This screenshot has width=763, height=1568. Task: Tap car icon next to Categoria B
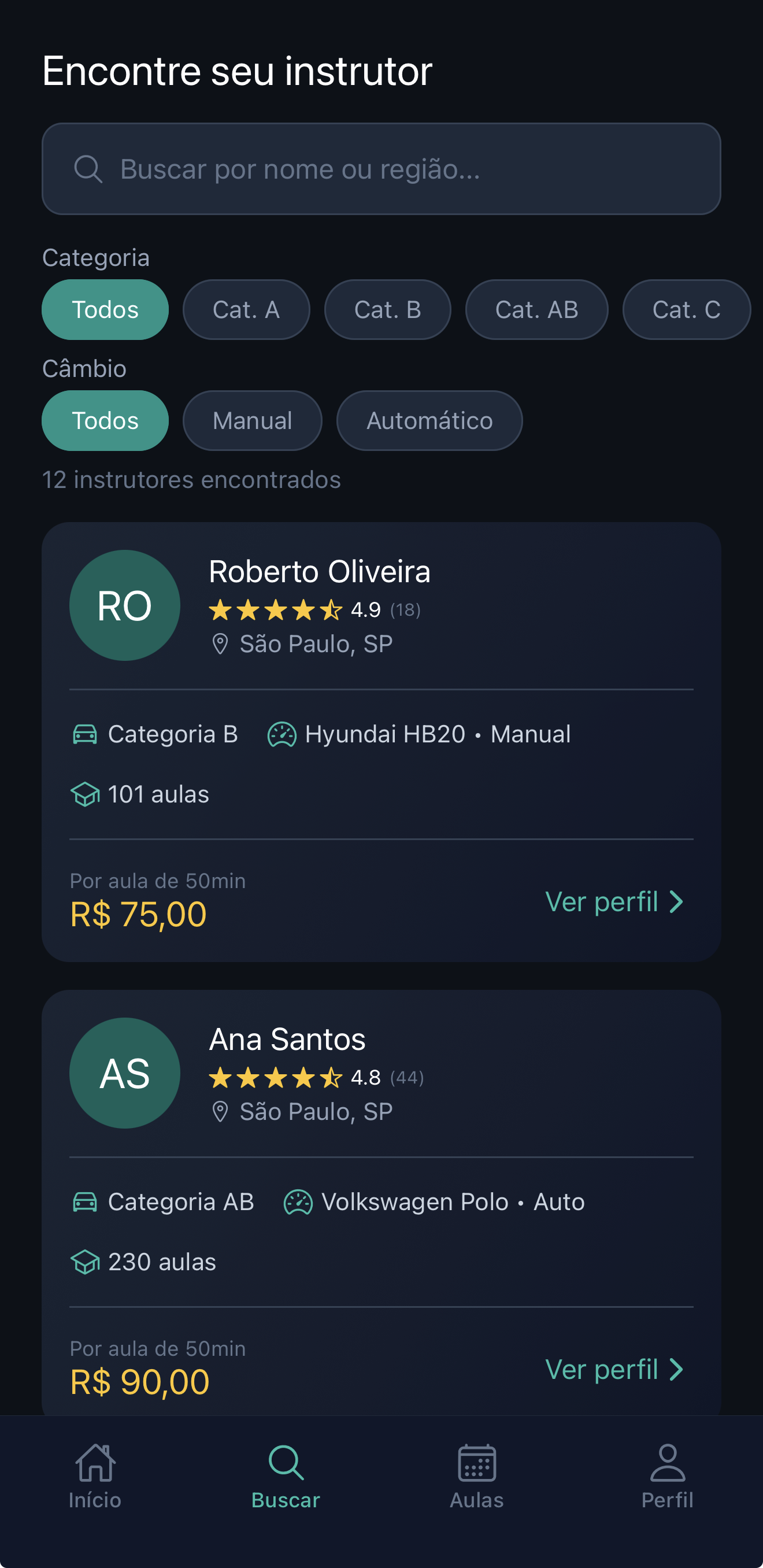(85, 734)
